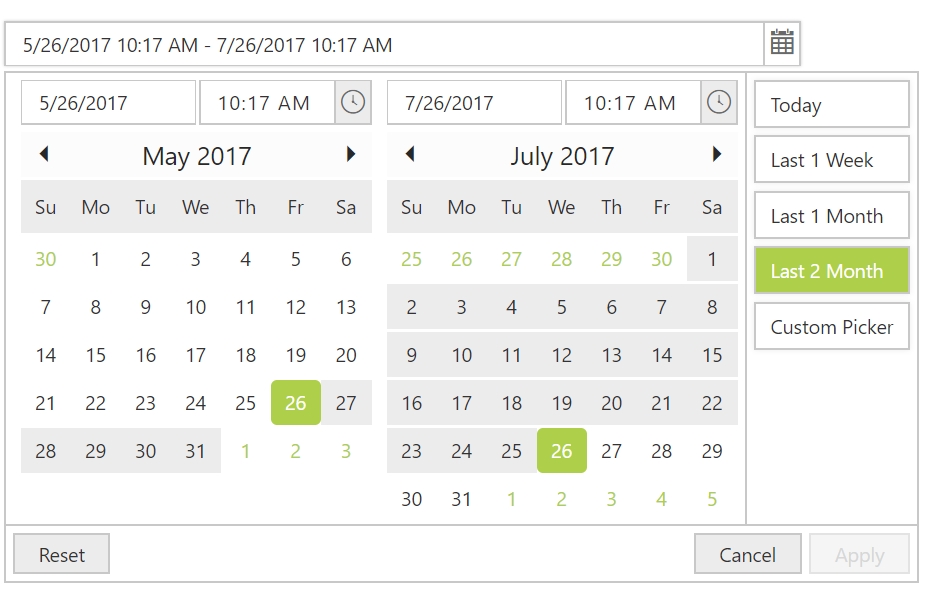Screen dimensions: 927x600
Task: Go to previous month from July 2017
Action: (410, 154)
